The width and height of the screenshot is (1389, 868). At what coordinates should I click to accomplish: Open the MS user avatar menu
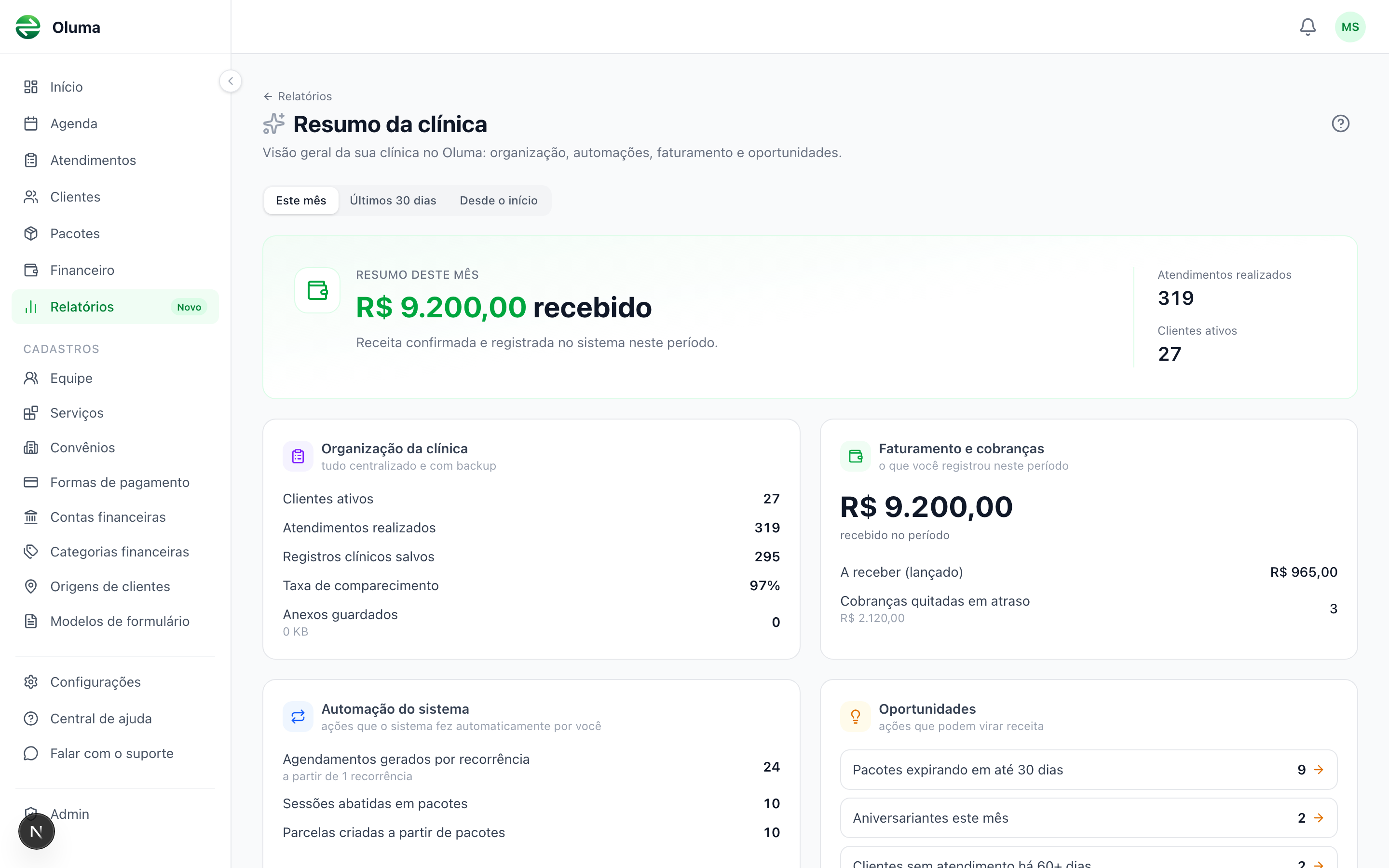(1350, 27)
